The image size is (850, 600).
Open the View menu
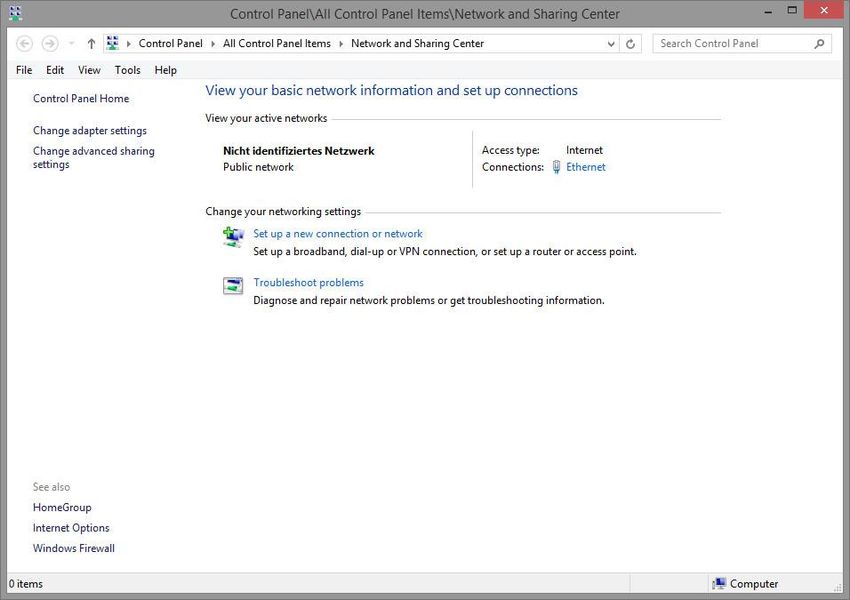point(89,70)
